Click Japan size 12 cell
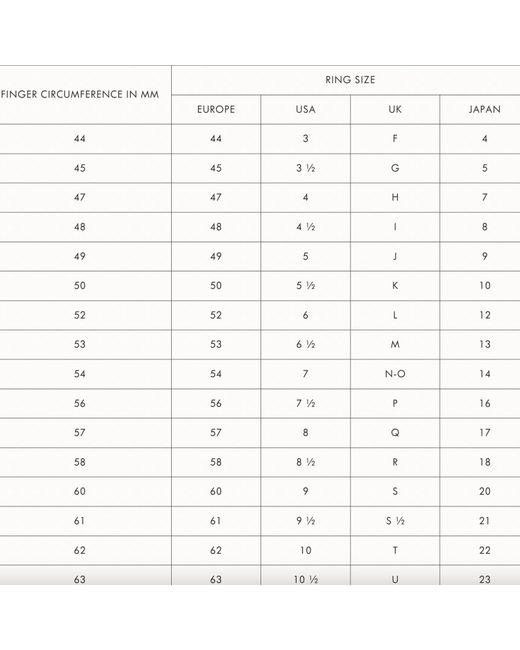 (484, 315)
